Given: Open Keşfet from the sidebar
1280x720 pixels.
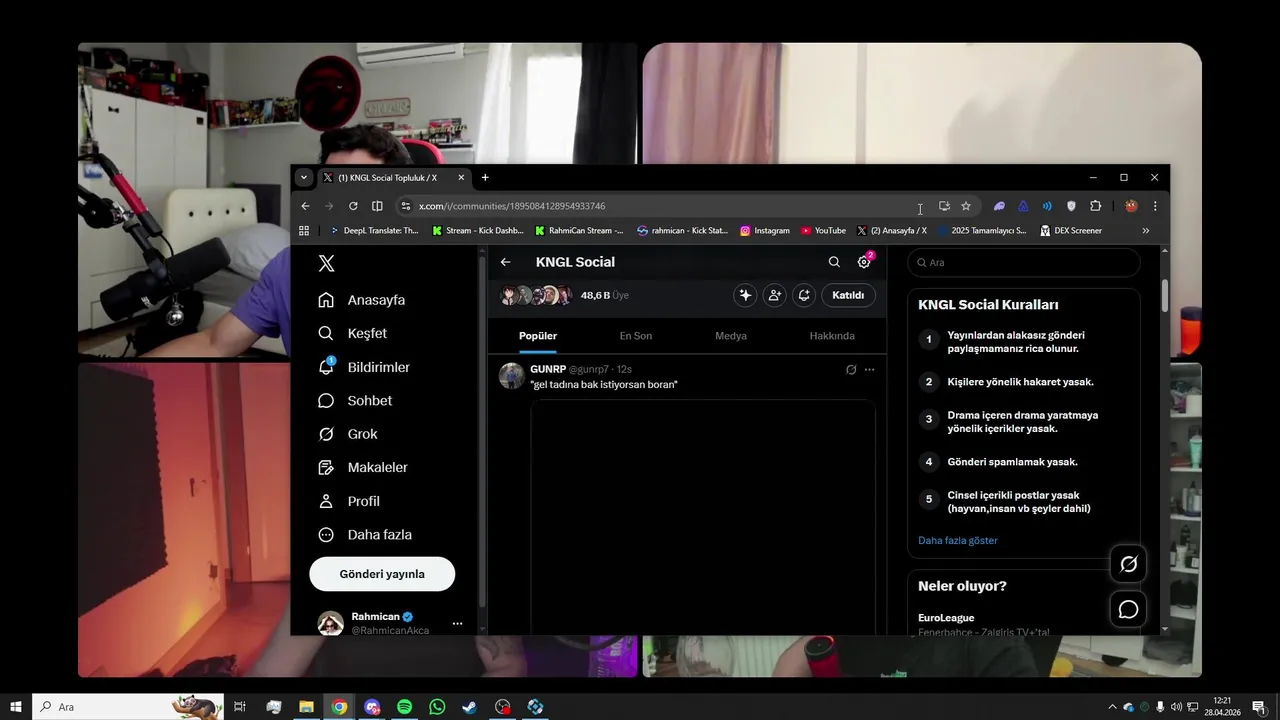Looking at the screenshot, I should coord(352,333).
